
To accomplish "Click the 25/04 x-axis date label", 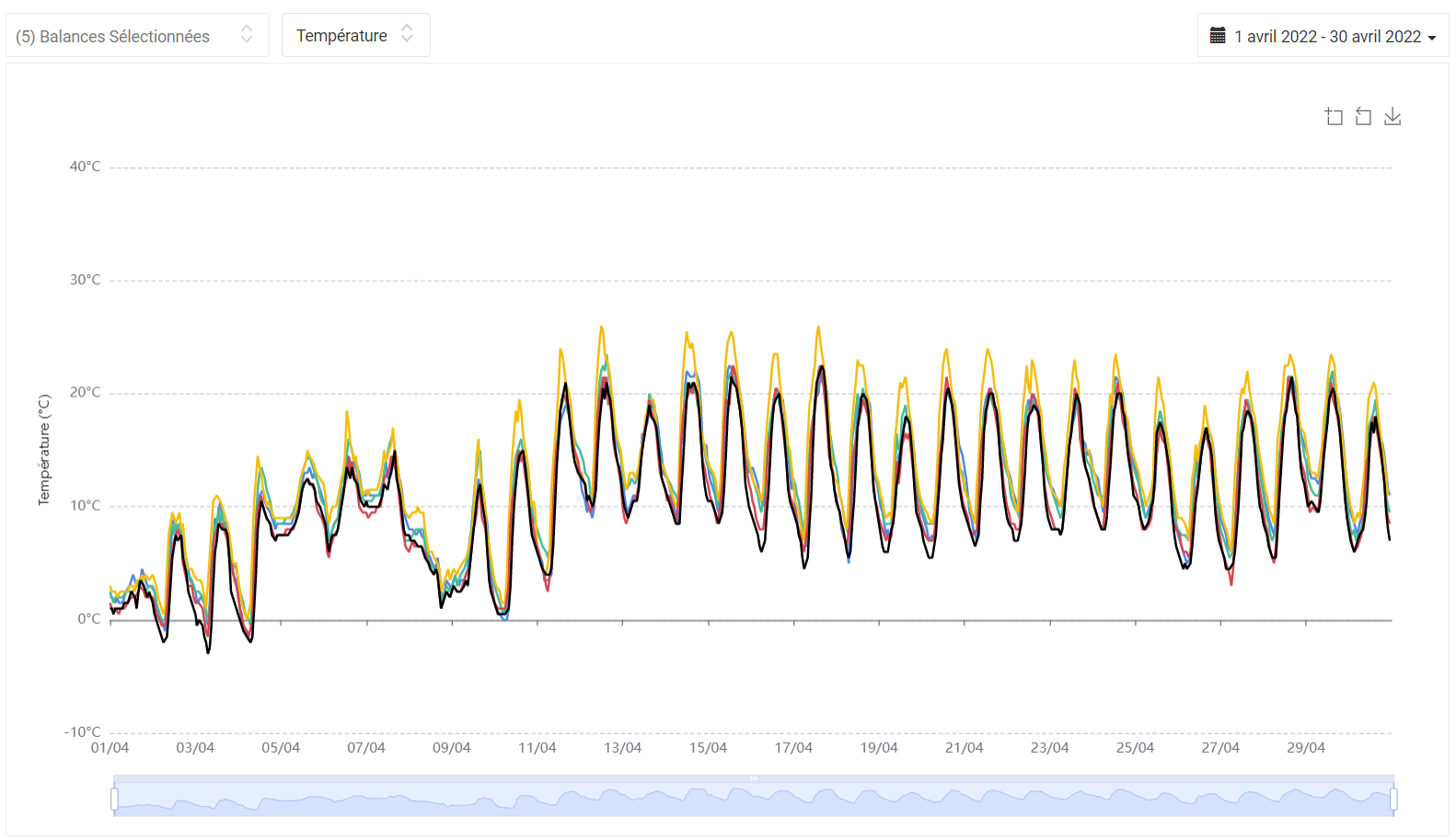I will point(1135,748).
